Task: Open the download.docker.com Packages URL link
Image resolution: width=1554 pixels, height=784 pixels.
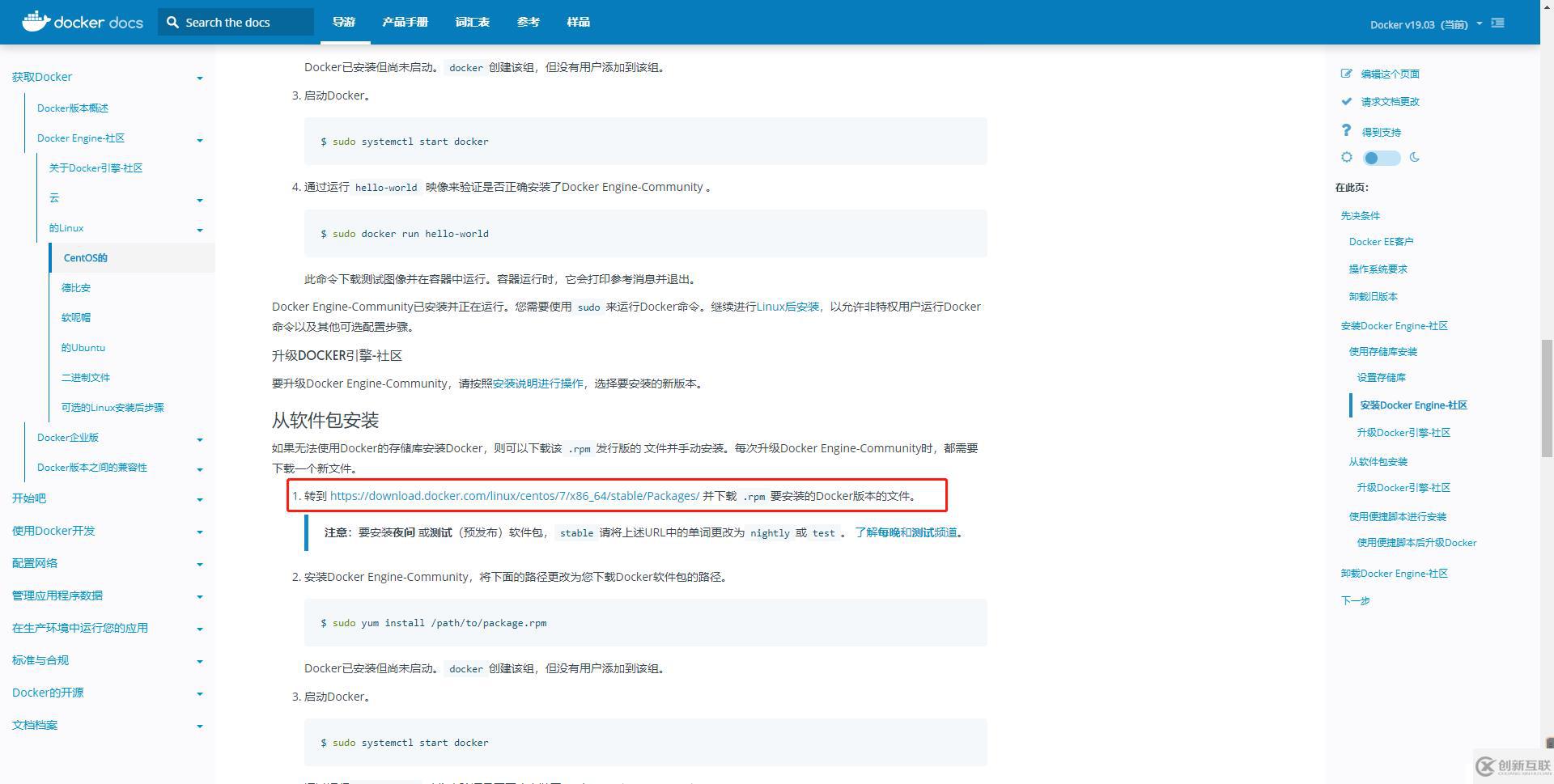Action: tap(515, 496)
